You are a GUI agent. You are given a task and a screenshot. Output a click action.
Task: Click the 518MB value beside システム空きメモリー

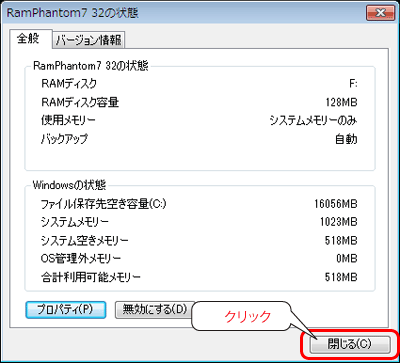341,240
